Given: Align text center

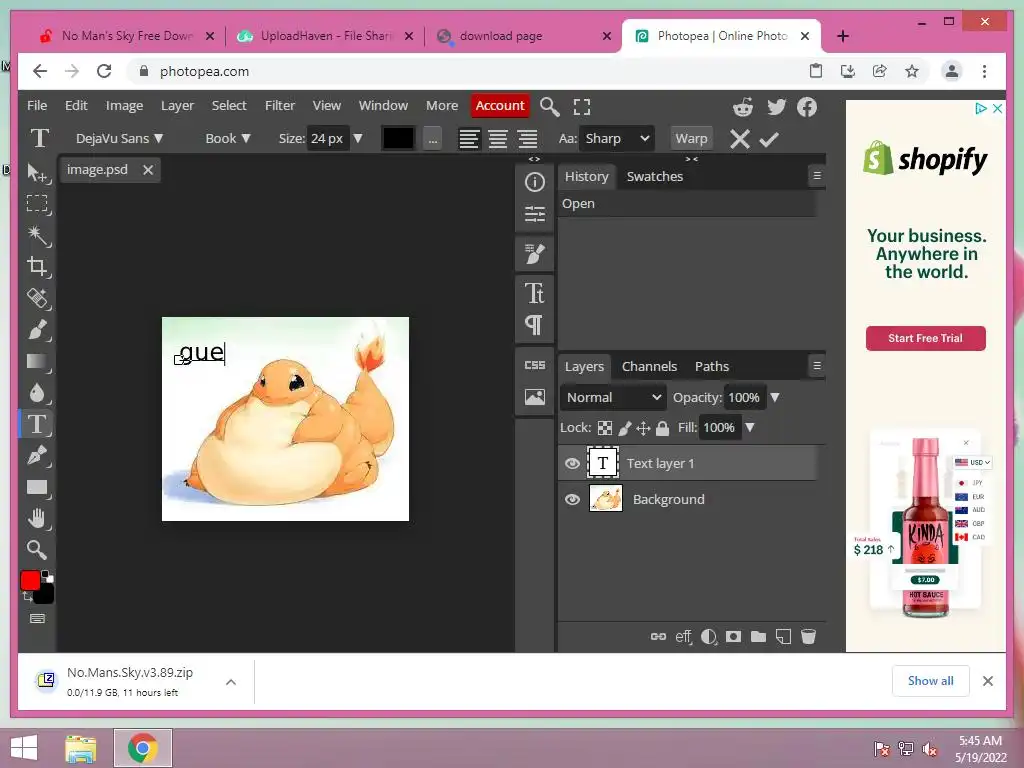Looking at the screenshot, I should pyautogui.click(x=498, y=138).
